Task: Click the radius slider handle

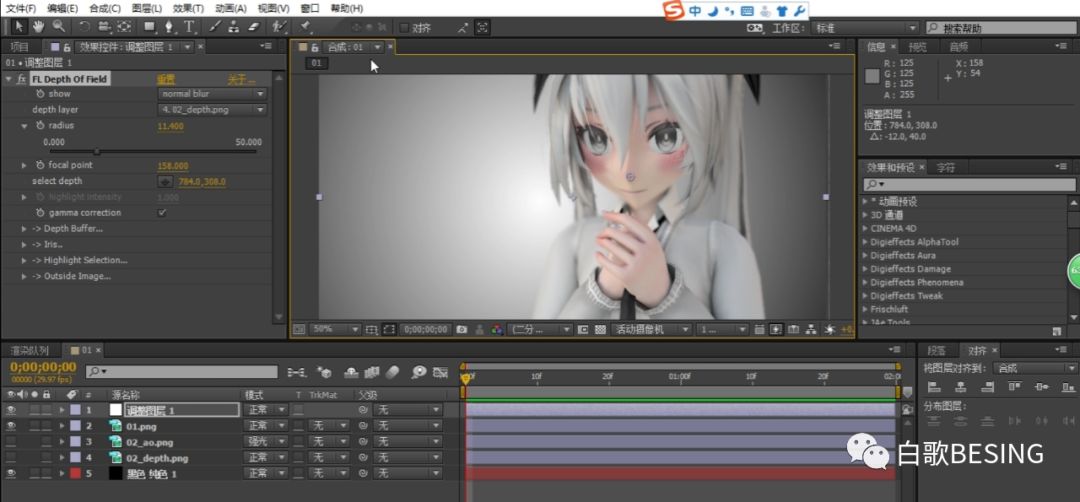Action: click(96, 151)
